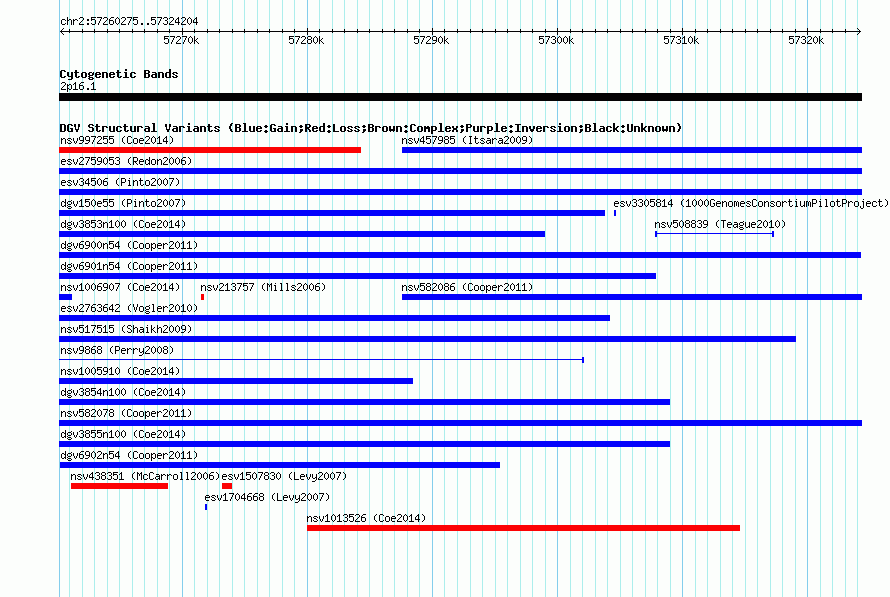Viewport: 890px width, 597px height.
Task: Open the dgv6901n54 (Cooper2011) label
Action: [x=129, y=266]
